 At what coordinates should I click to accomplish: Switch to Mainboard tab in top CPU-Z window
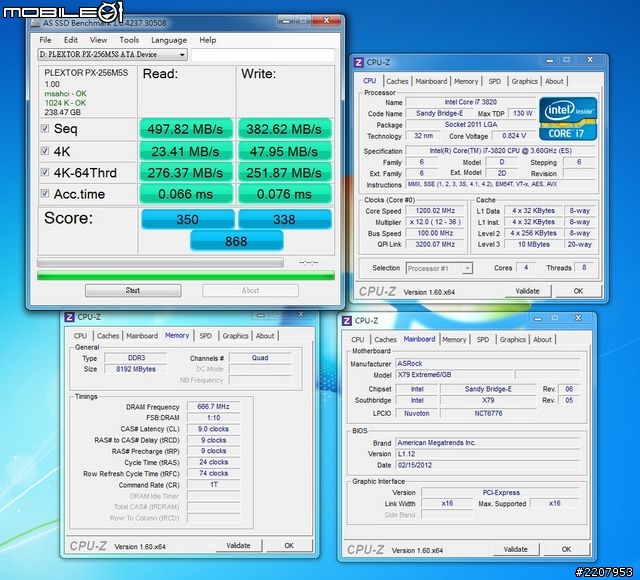(x=431, y=81)
